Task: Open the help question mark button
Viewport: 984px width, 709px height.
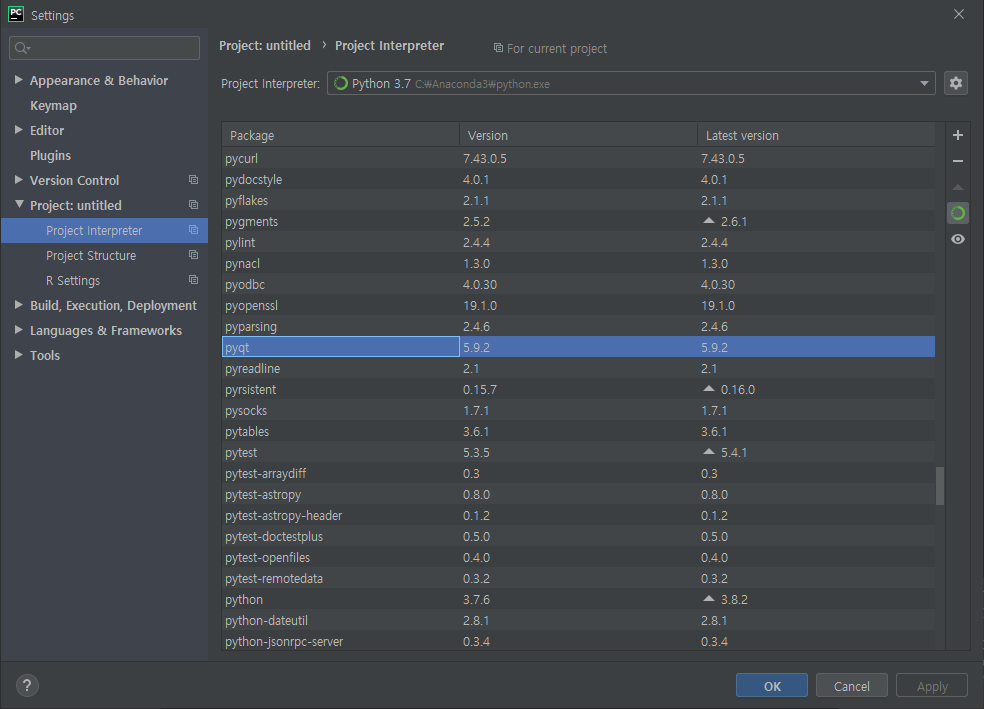Action: click(x=27, y=685)
